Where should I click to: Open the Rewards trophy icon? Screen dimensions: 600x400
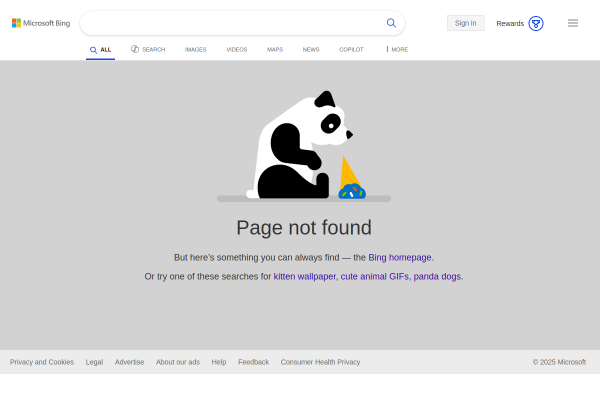tap(536, 23)
